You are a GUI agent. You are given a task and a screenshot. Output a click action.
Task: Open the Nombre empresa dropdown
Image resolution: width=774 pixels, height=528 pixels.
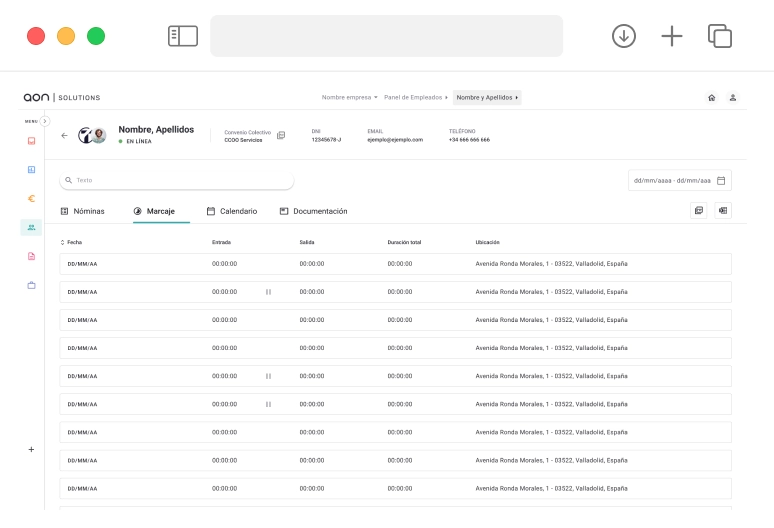pos(349,98)
